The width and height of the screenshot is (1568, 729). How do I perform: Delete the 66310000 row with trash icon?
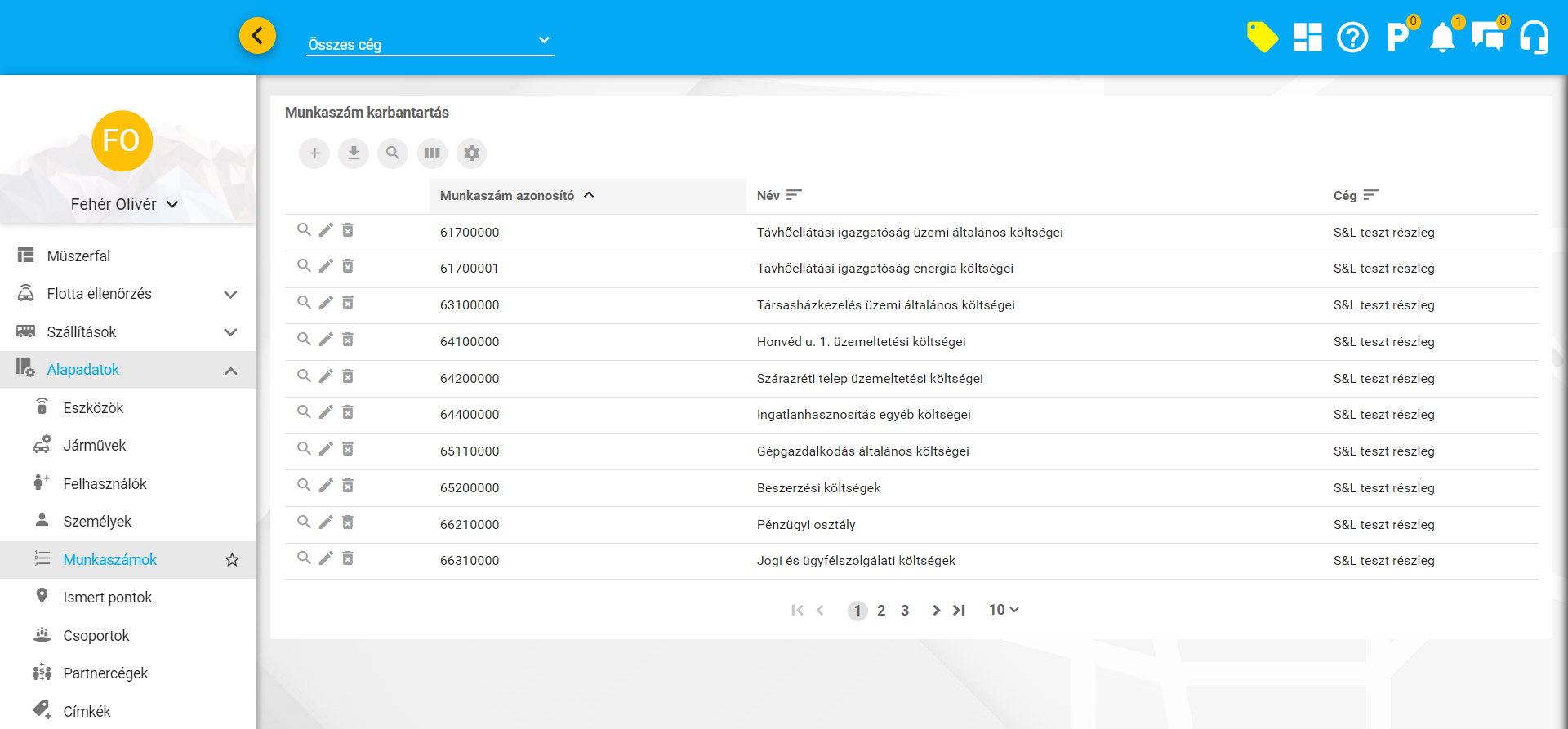[348, 558]
